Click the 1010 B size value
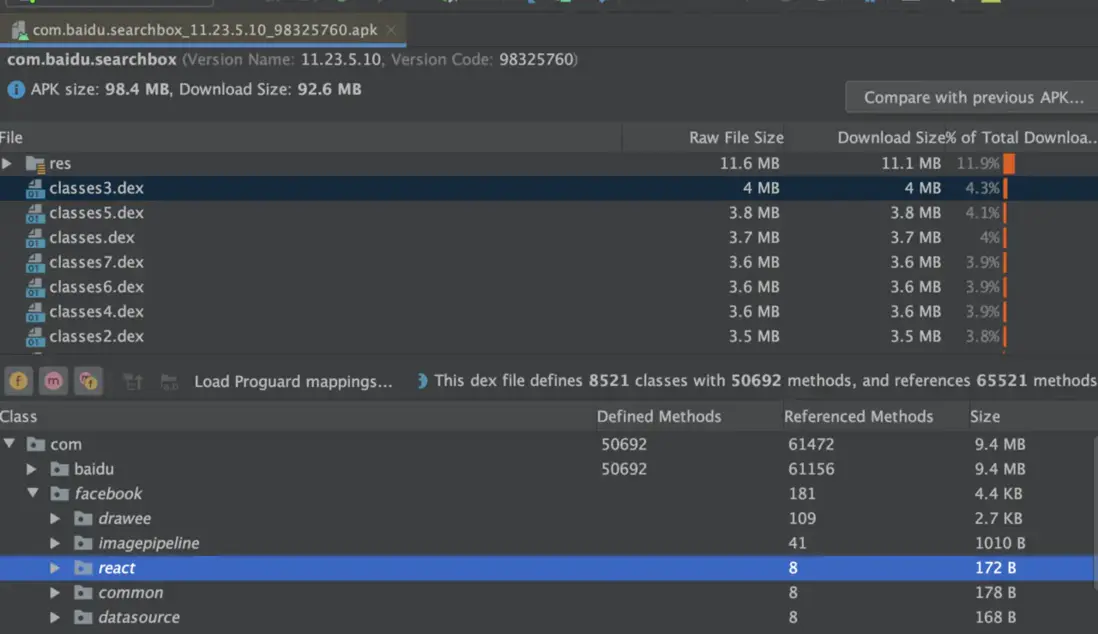The height and width of the screenshot is (634, 1098). (1000, 543)
